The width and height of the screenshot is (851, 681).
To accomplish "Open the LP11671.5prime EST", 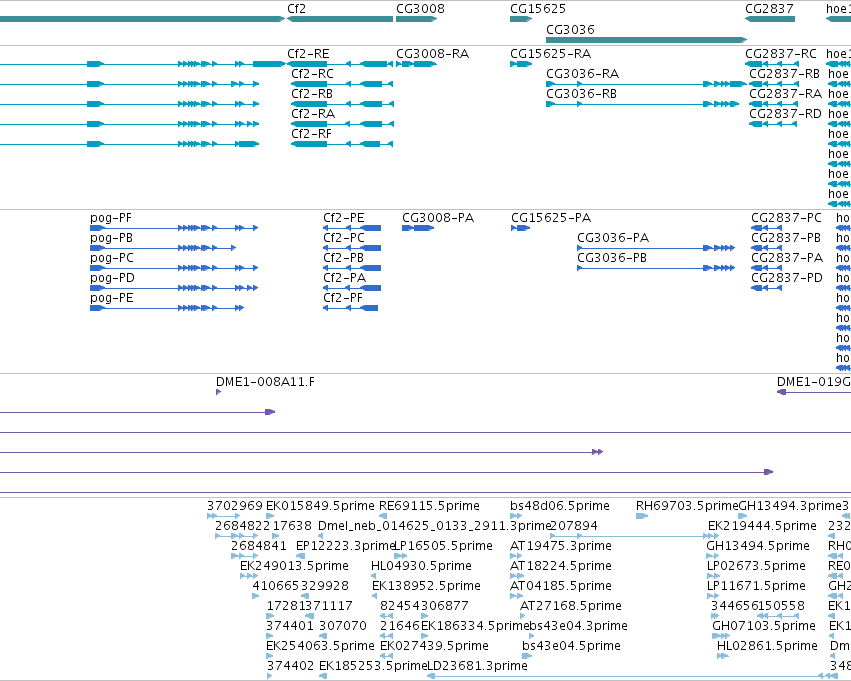I will (714, 596).
